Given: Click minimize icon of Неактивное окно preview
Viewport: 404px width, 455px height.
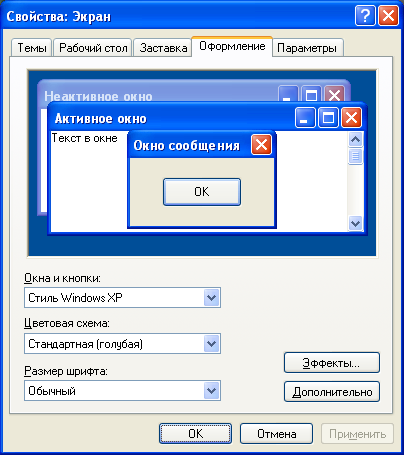Looking at the screenshot, I should click(x=288, y=94).
